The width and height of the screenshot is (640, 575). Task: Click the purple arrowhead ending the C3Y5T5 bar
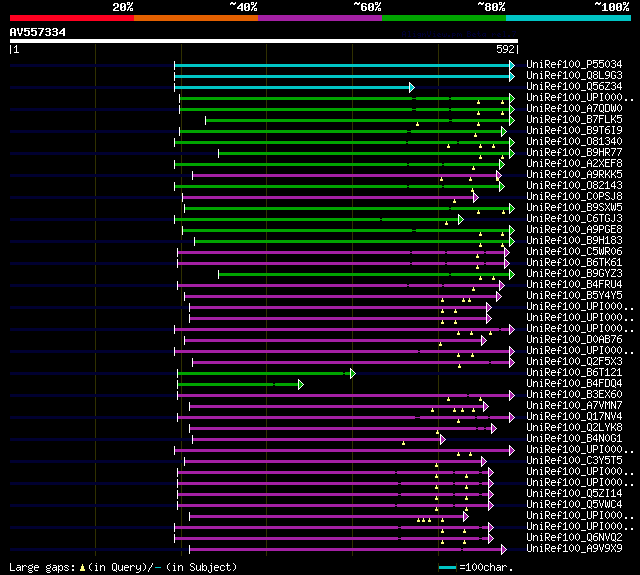(484, 462)
